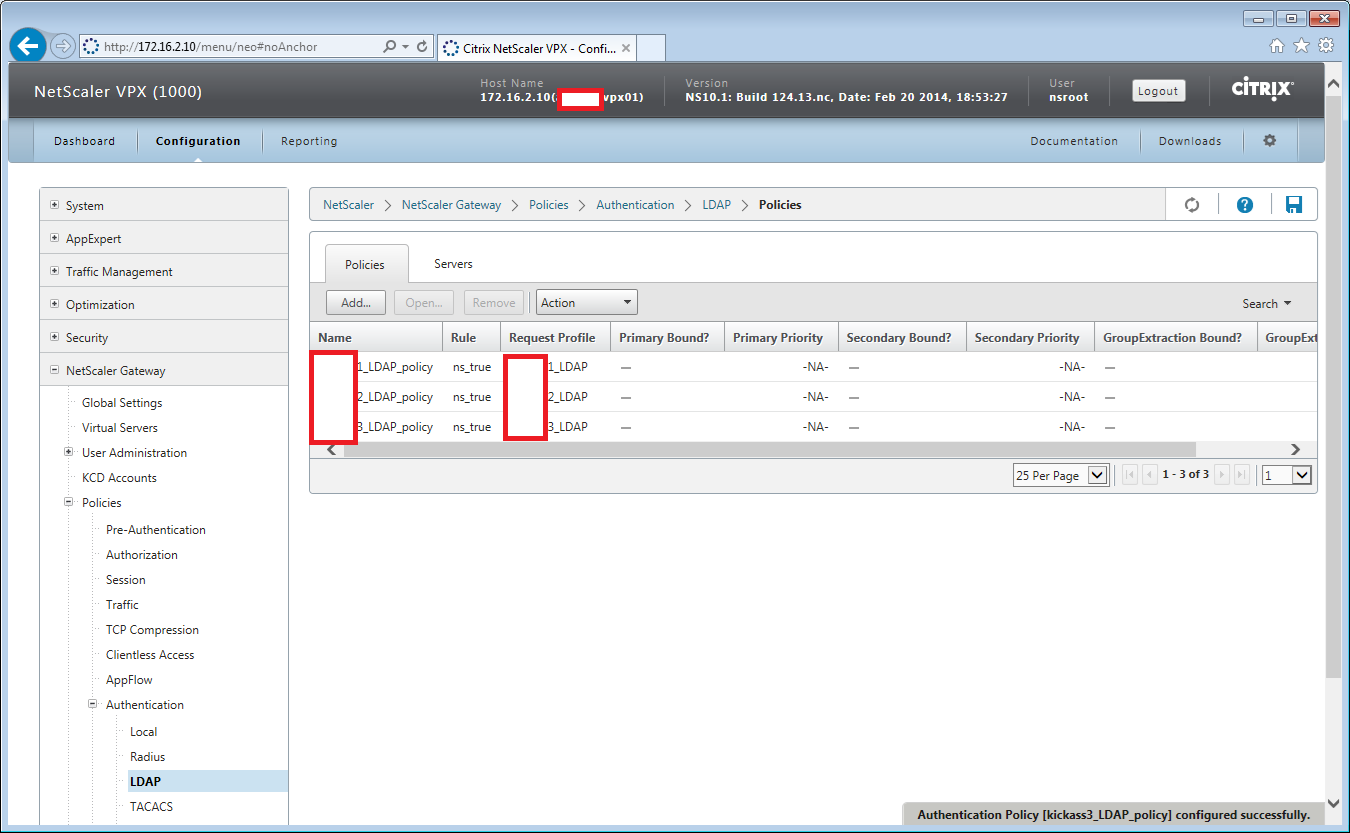Open the browser home icon
Viewport: 1350px width, 833px height.
click(1277, 46)
